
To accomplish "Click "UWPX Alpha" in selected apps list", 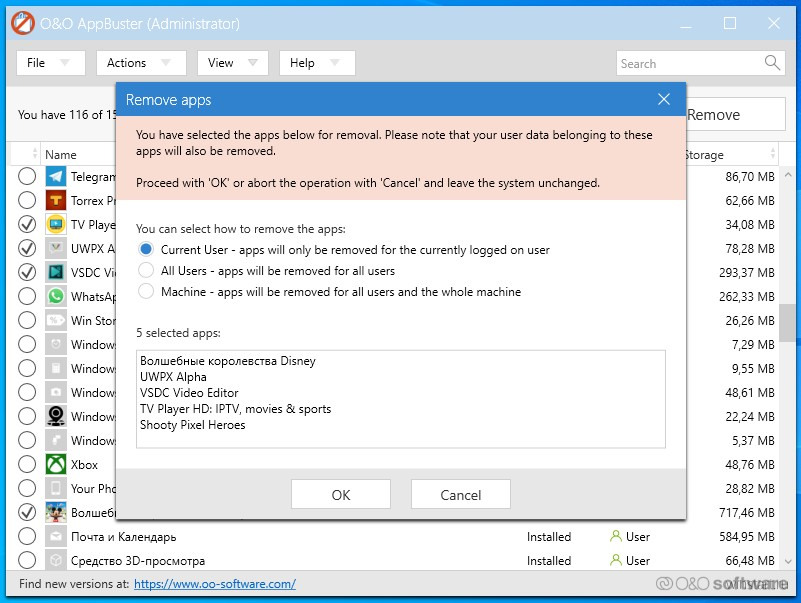I will click(173, 377).
